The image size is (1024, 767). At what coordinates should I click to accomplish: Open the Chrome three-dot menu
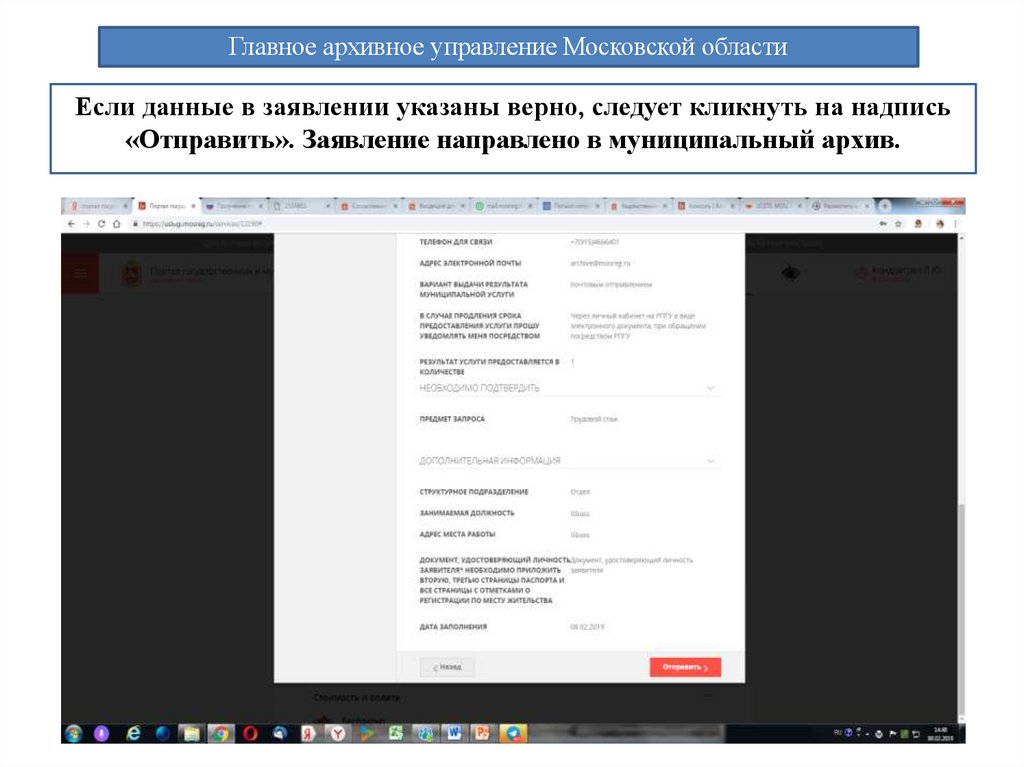[x=955, y=223]
